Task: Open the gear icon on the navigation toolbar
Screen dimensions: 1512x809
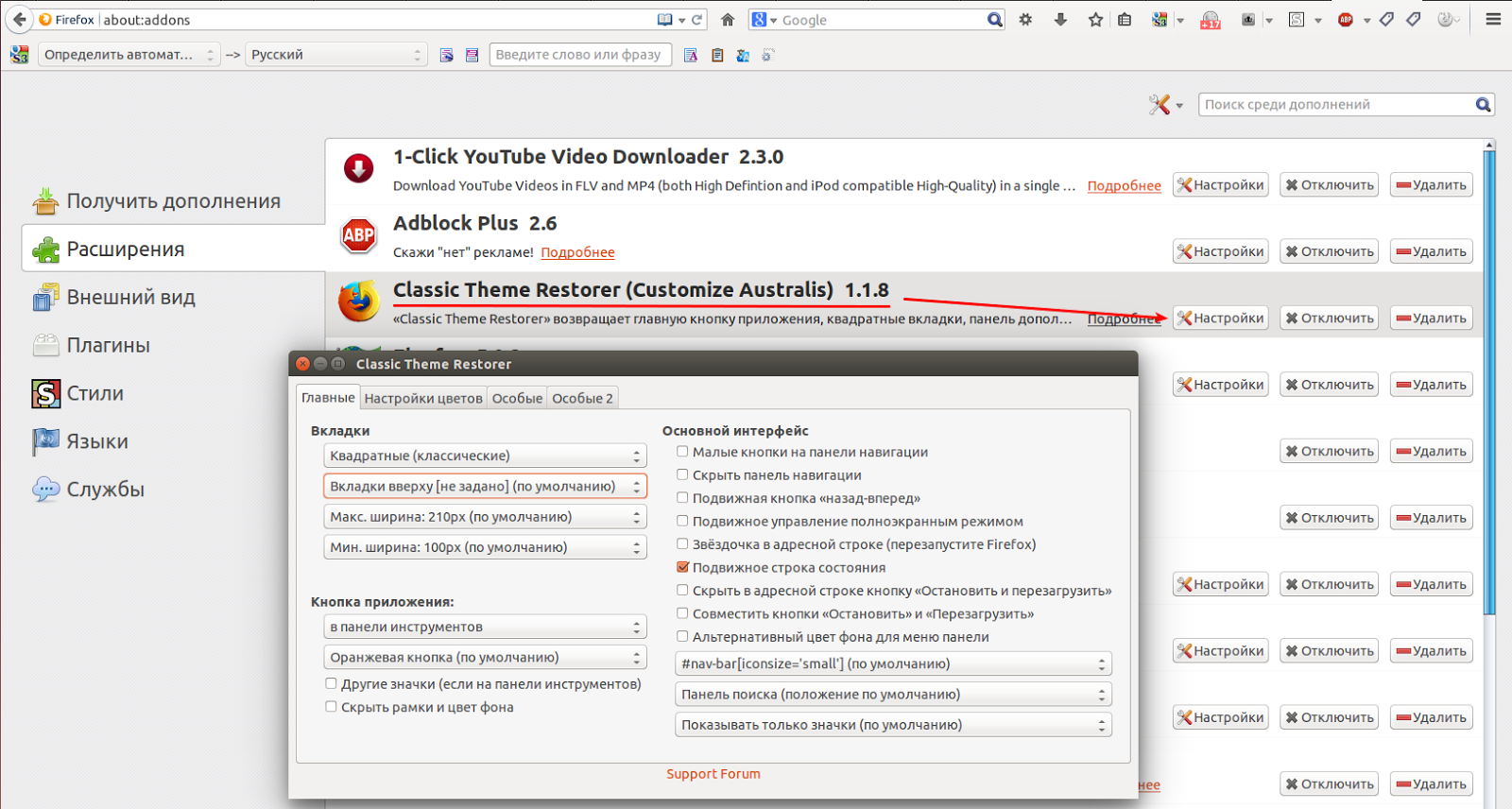Action: click(x=1025, y=19)
